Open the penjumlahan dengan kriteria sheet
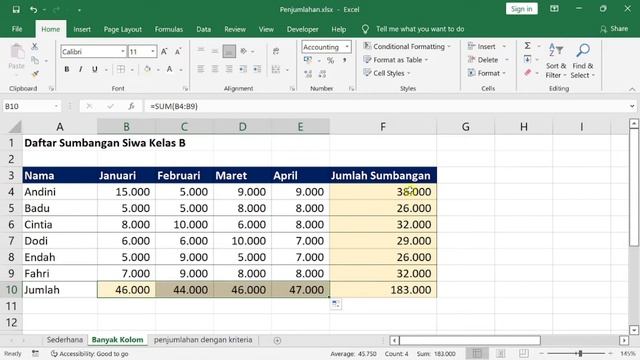Viewport: 640px width, 360px height. (203, 340)
